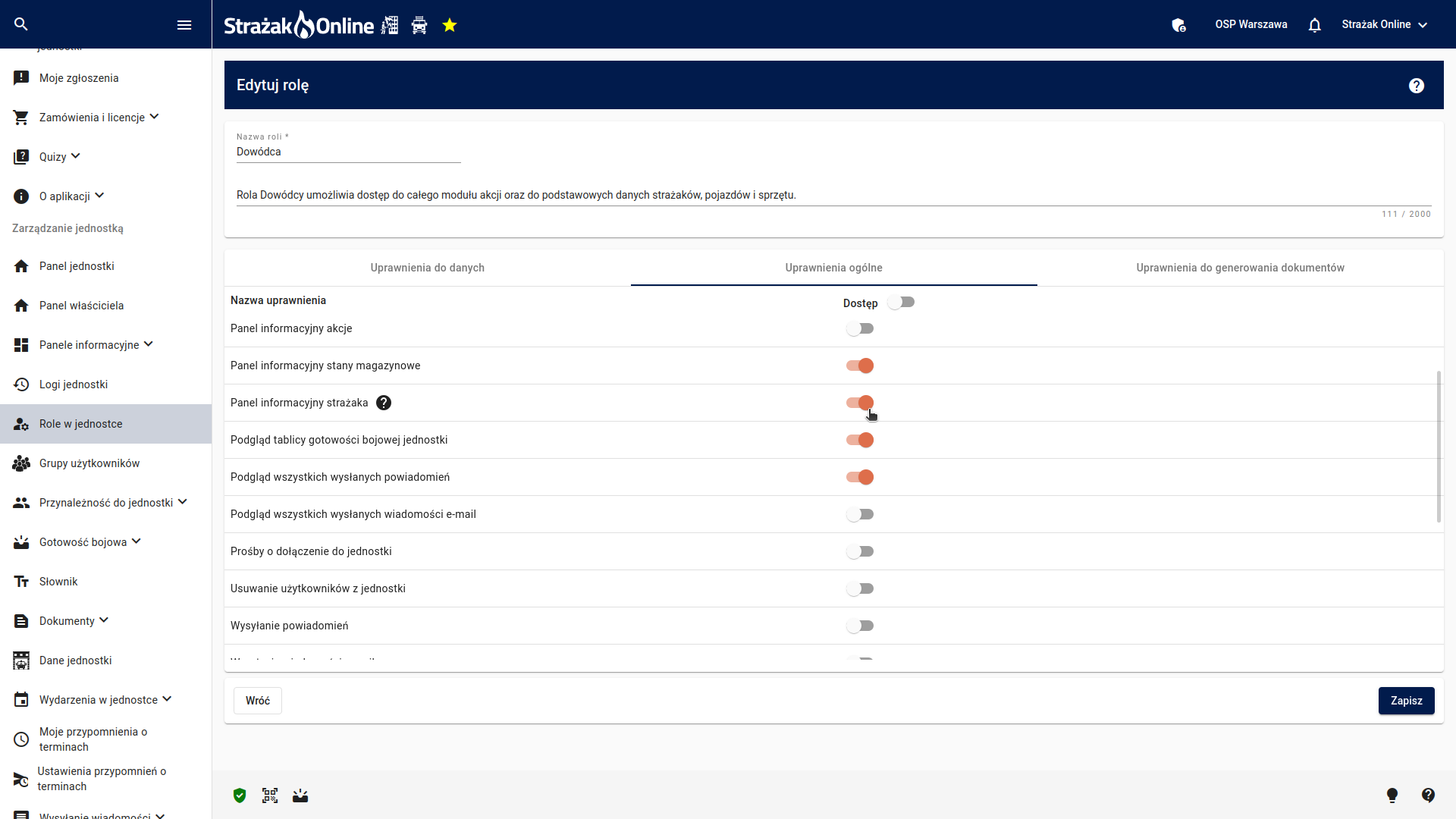Click OSP Warszawa unit name
Image resolution: width=1456 pixels, height=819 pixels.
pos(1251,24)
